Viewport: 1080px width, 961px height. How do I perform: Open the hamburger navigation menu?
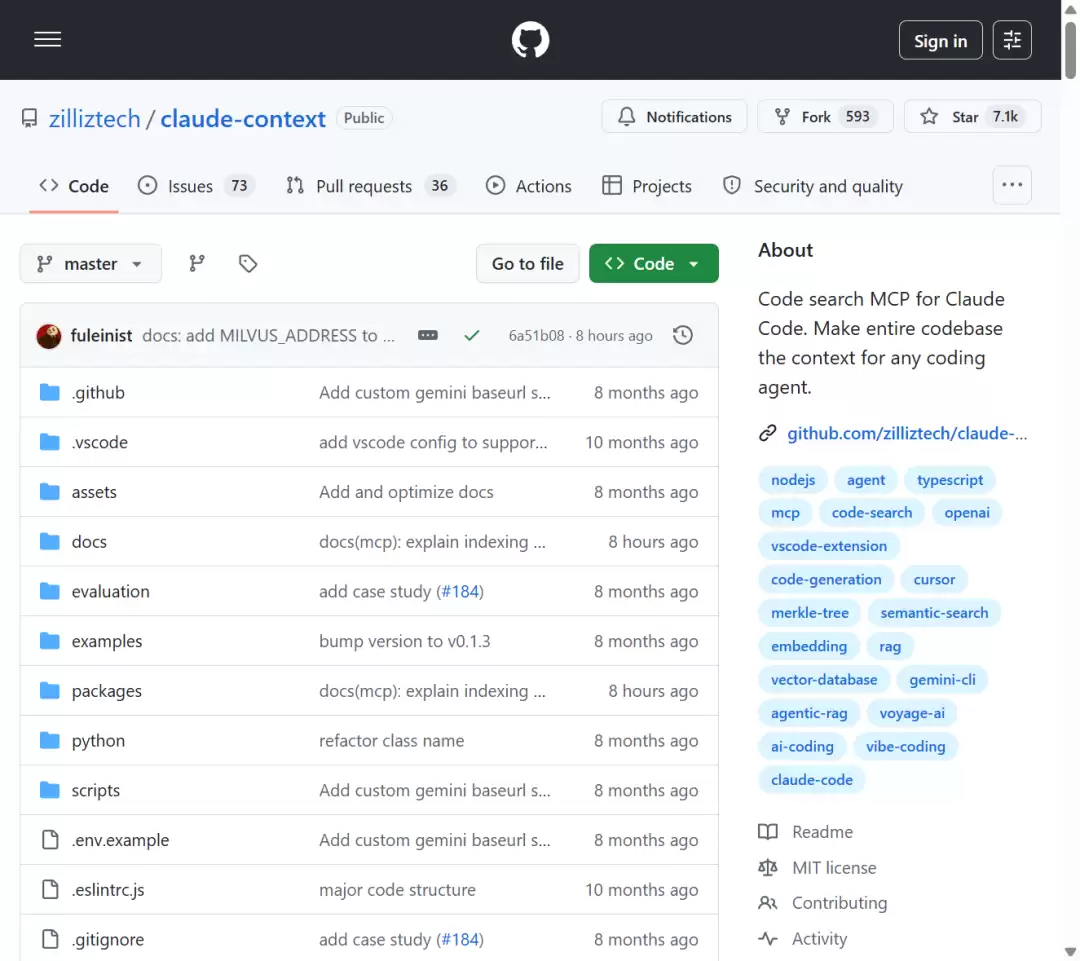(x=48, y=39)
